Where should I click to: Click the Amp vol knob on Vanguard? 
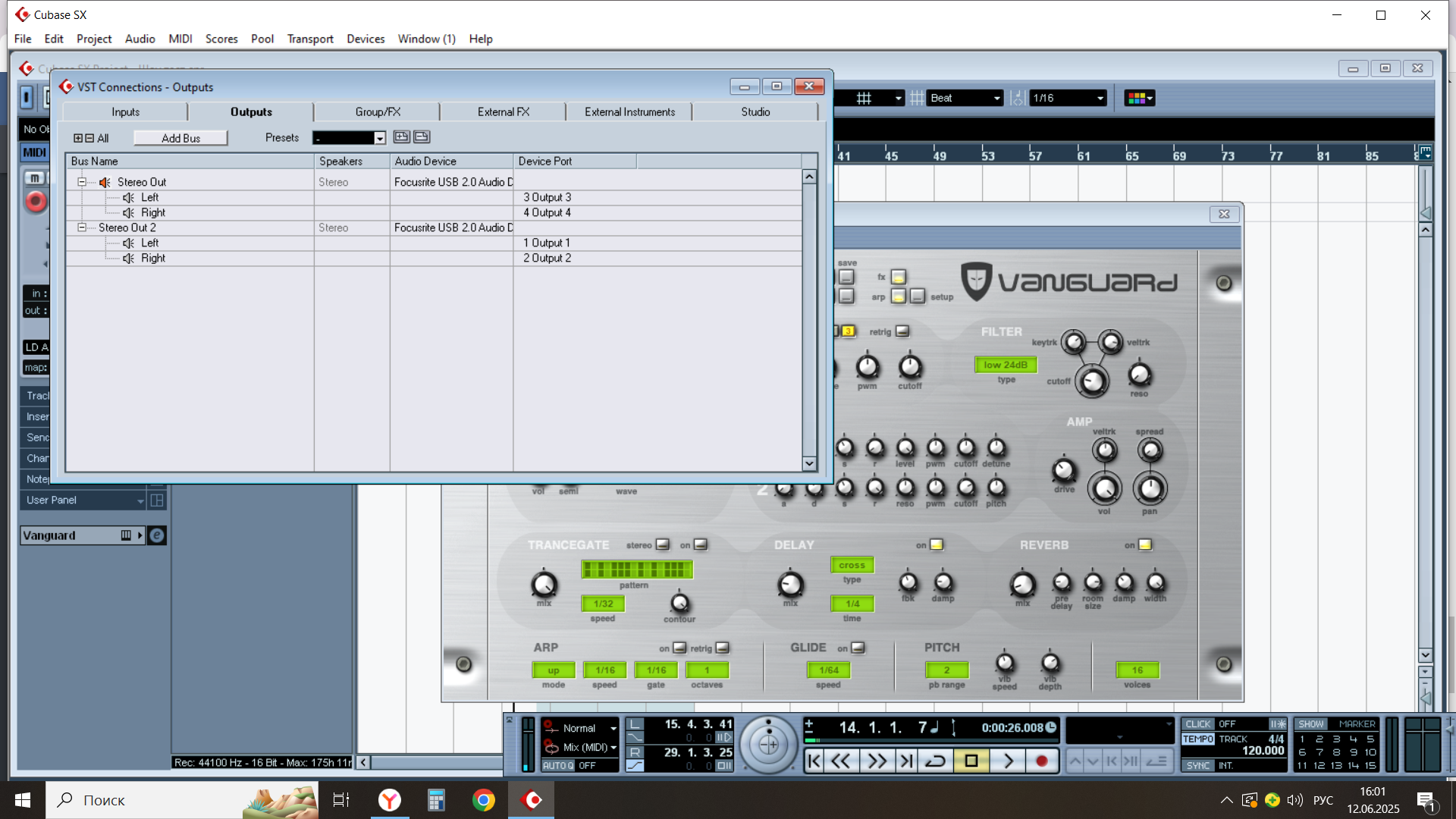(1104, 489)
